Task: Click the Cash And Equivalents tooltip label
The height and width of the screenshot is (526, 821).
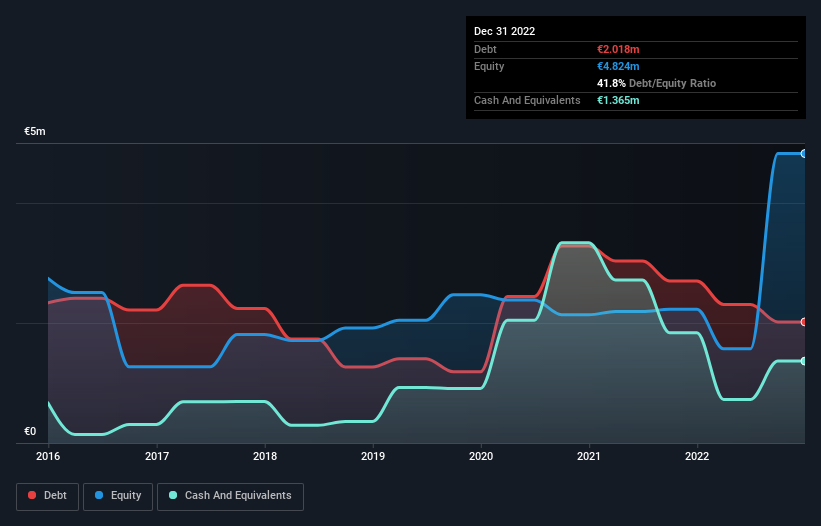Action: [527, 100]
